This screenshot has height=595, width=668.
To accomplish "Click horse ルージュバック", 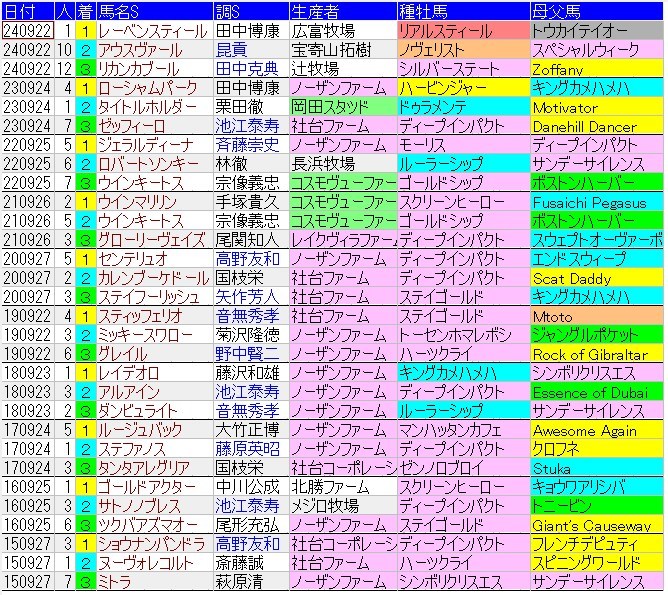I will pos(140,430).
